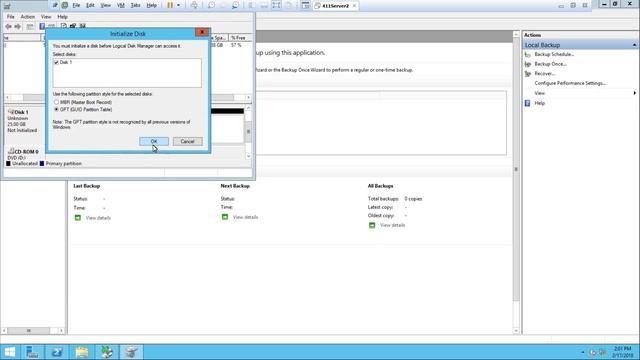
Task: Click the Recover icon
Action: point(527,74)
